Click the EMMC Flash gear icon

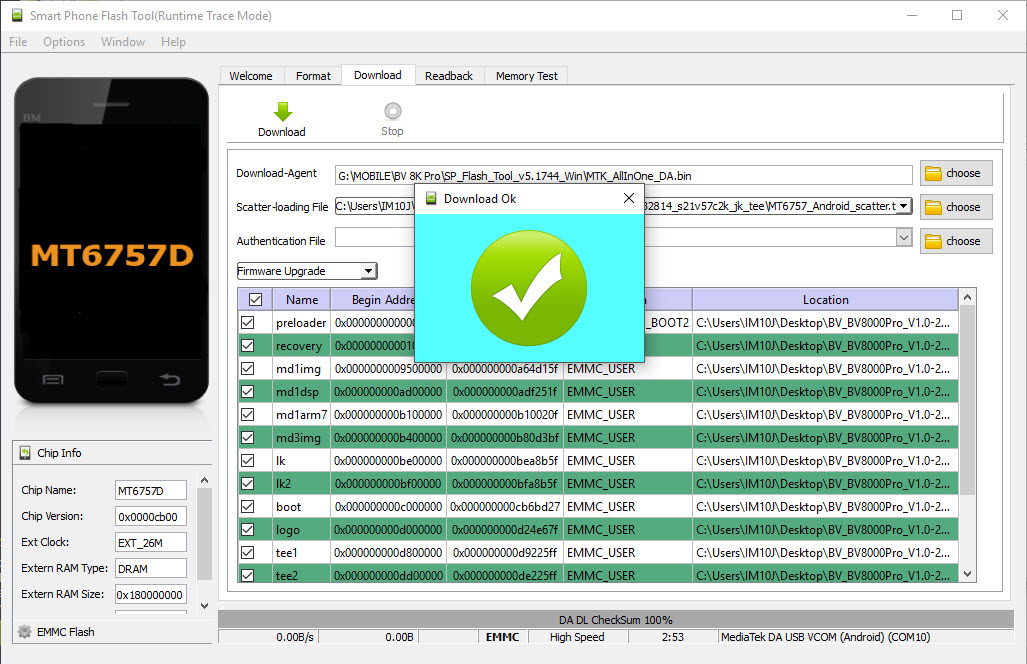tap(24, 632)
